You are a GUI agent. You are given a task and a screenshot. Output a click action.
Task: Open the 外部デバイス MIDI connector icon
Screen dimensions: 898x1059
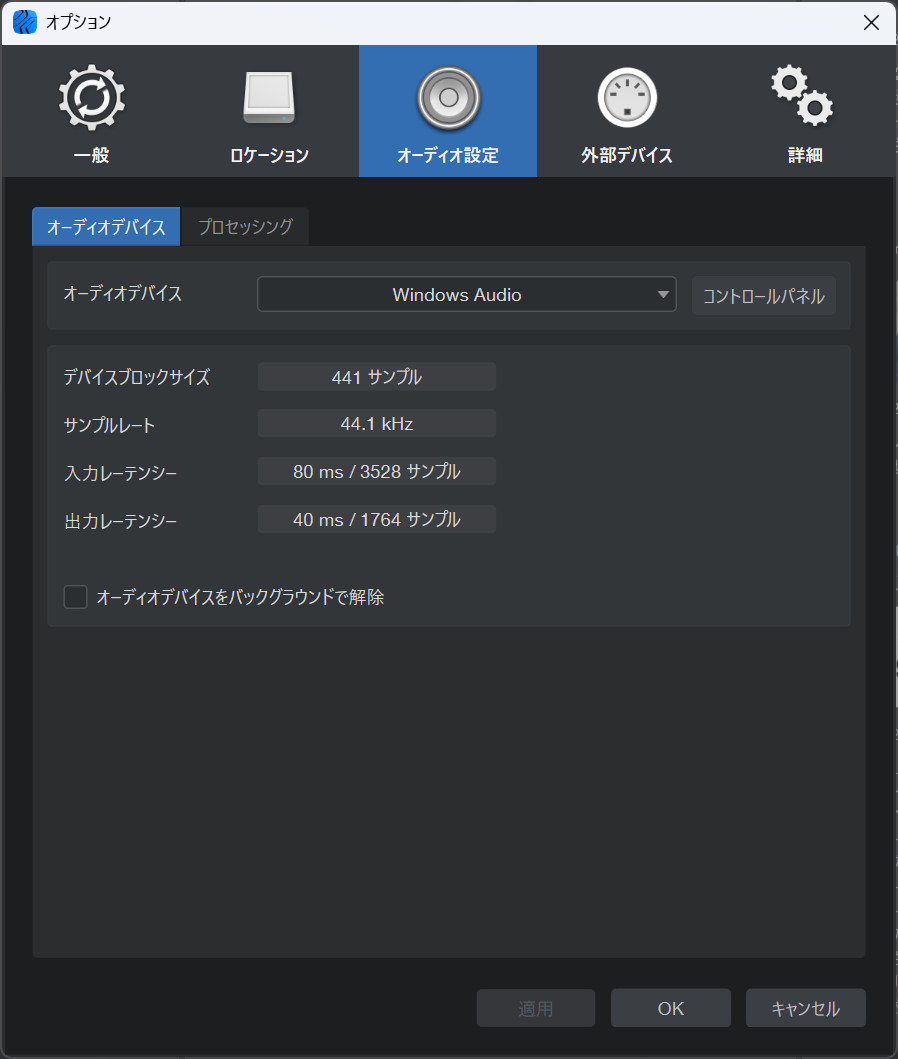click(x=626, y=98)
